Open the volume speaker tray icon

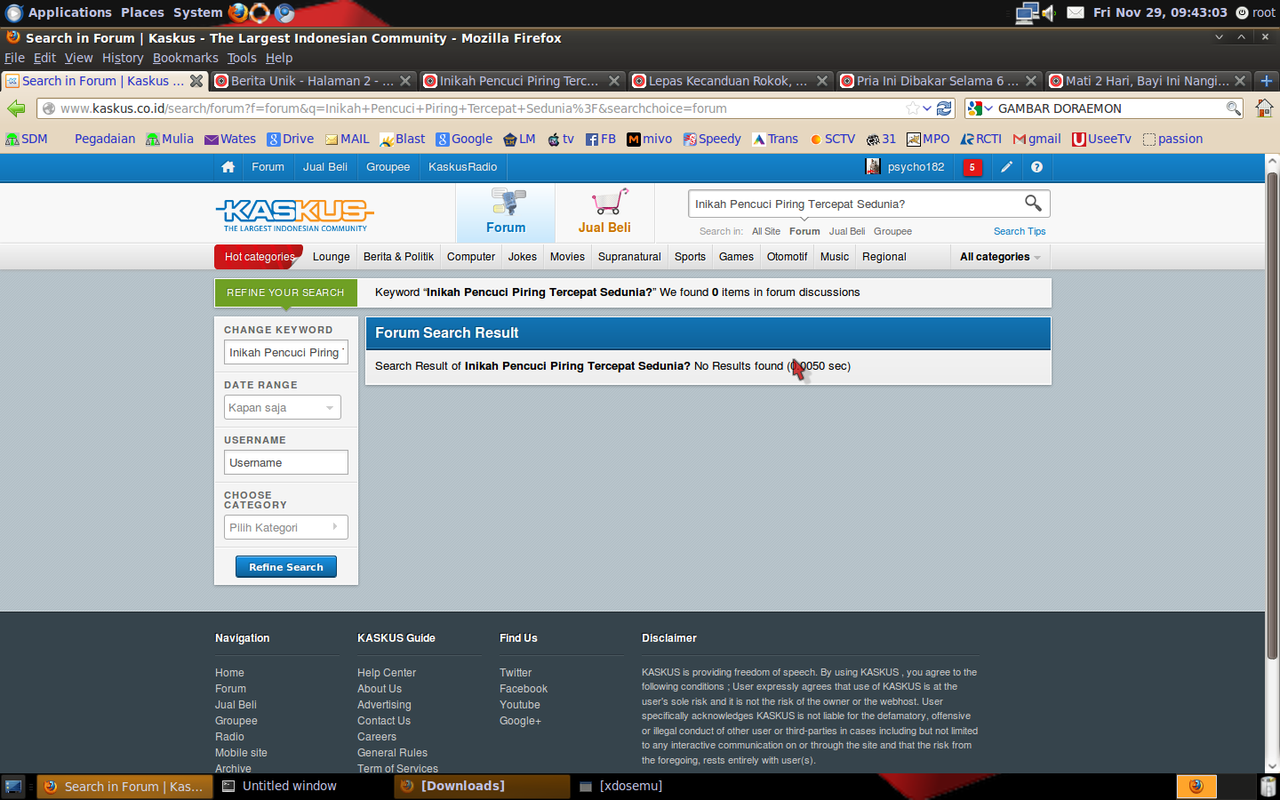[1049, 13]
